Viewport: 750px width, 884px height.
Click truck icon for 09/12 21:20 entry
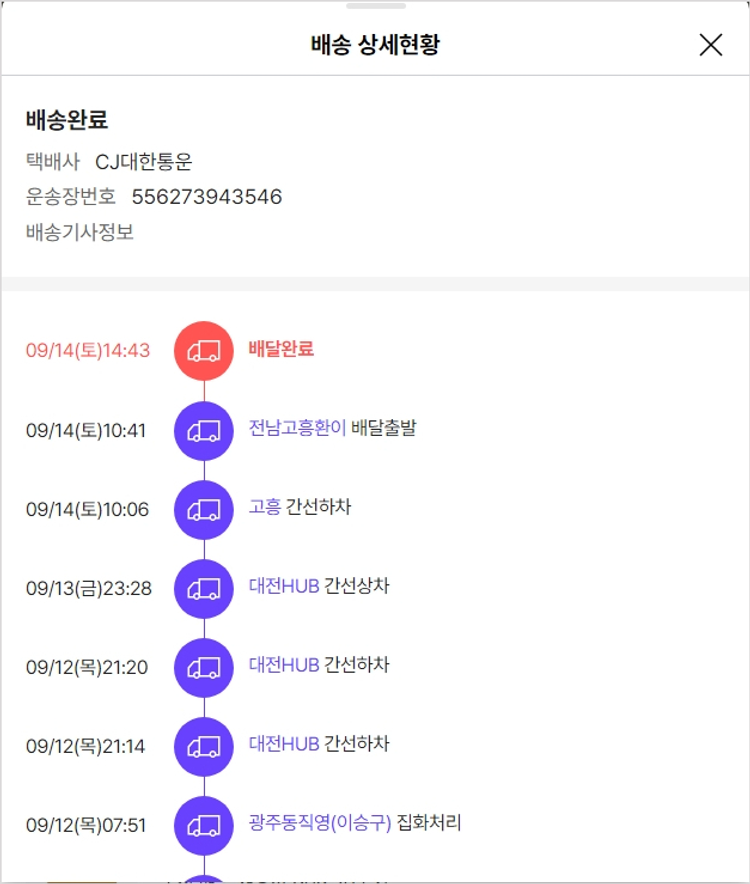[204, 667]
